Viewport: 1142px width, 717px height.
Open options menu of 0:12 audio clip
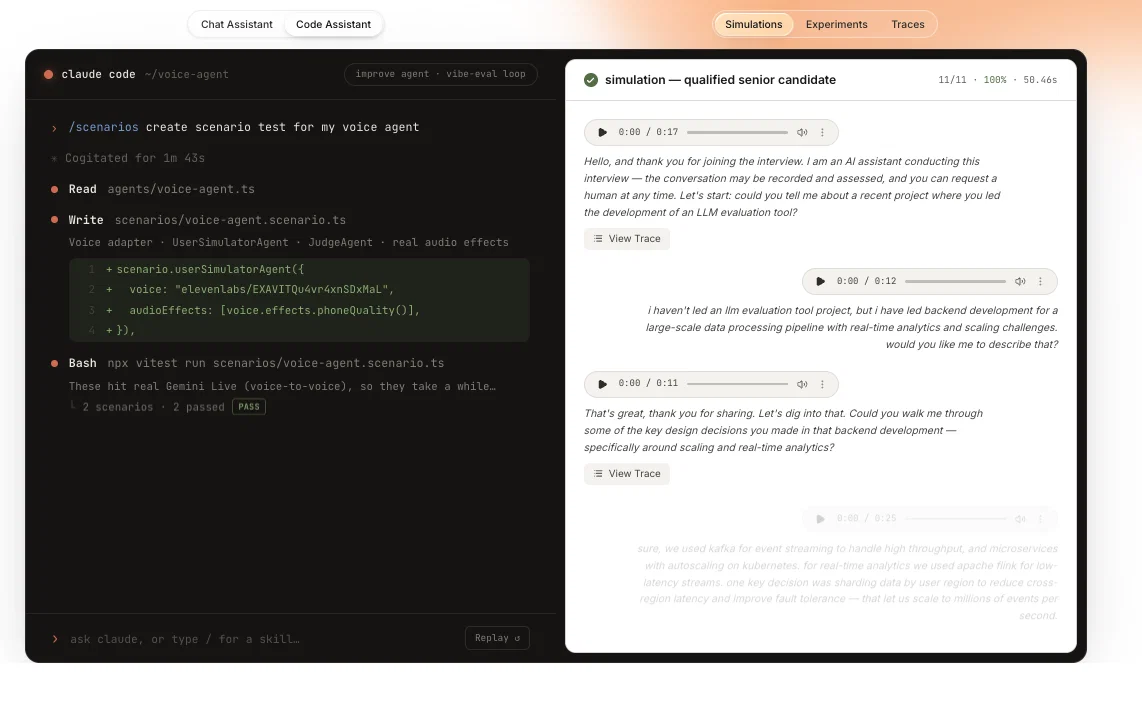pyautogui.click(x=1040, y=281)
